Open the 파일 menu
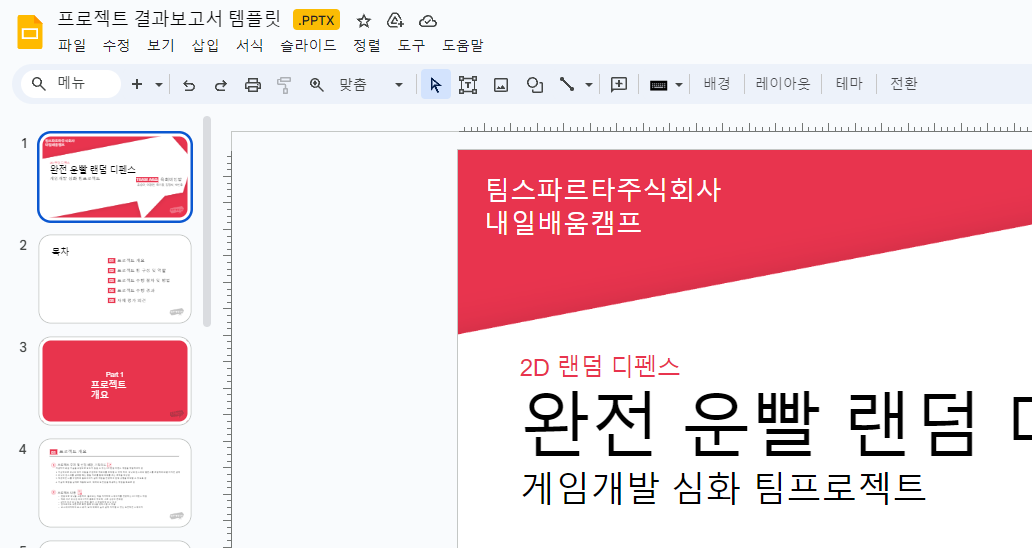The height and width of the screenshot is (548, 1032). [72, 45]
